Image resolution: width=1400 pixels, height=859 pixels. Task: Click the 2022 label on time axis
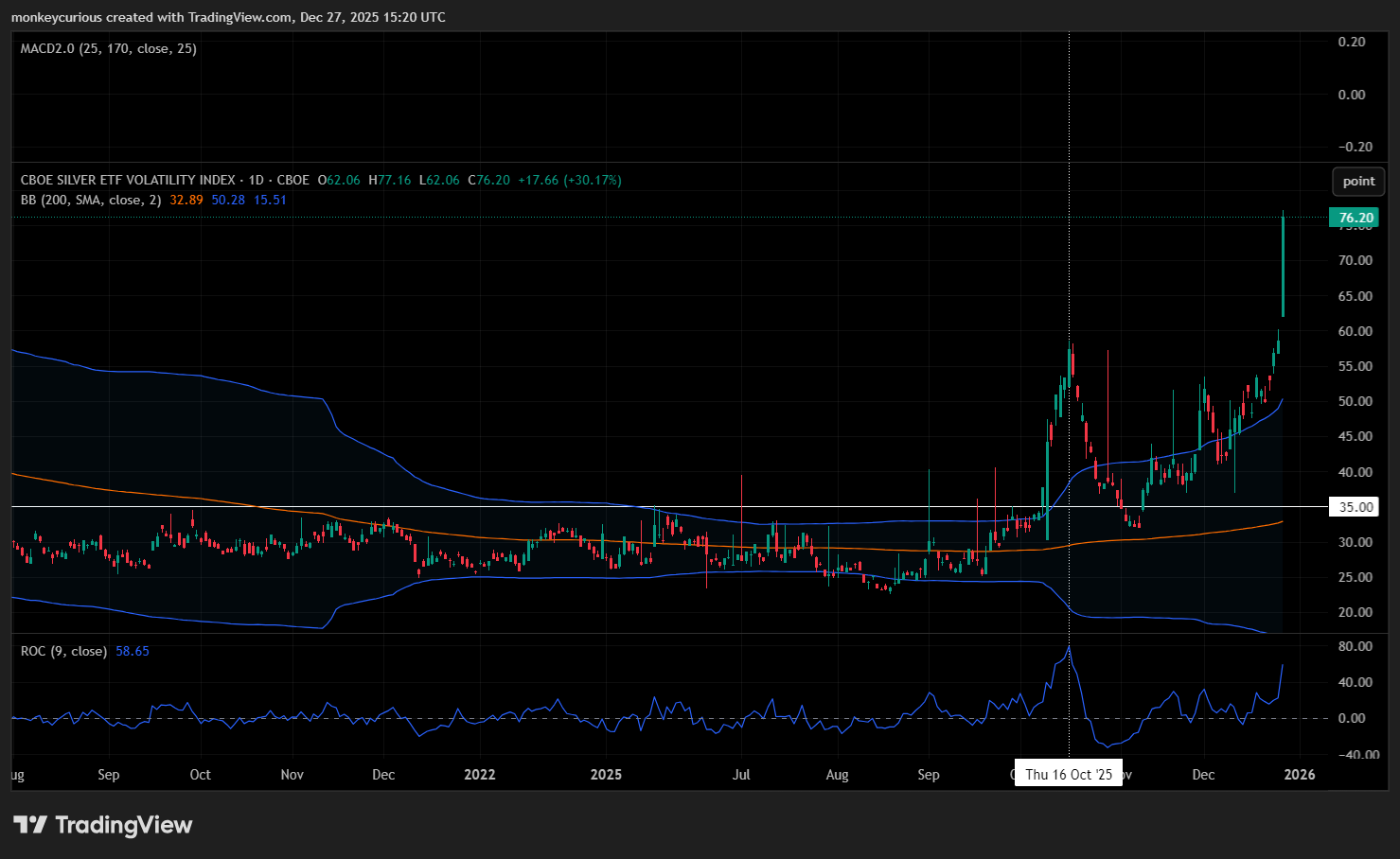479,774
